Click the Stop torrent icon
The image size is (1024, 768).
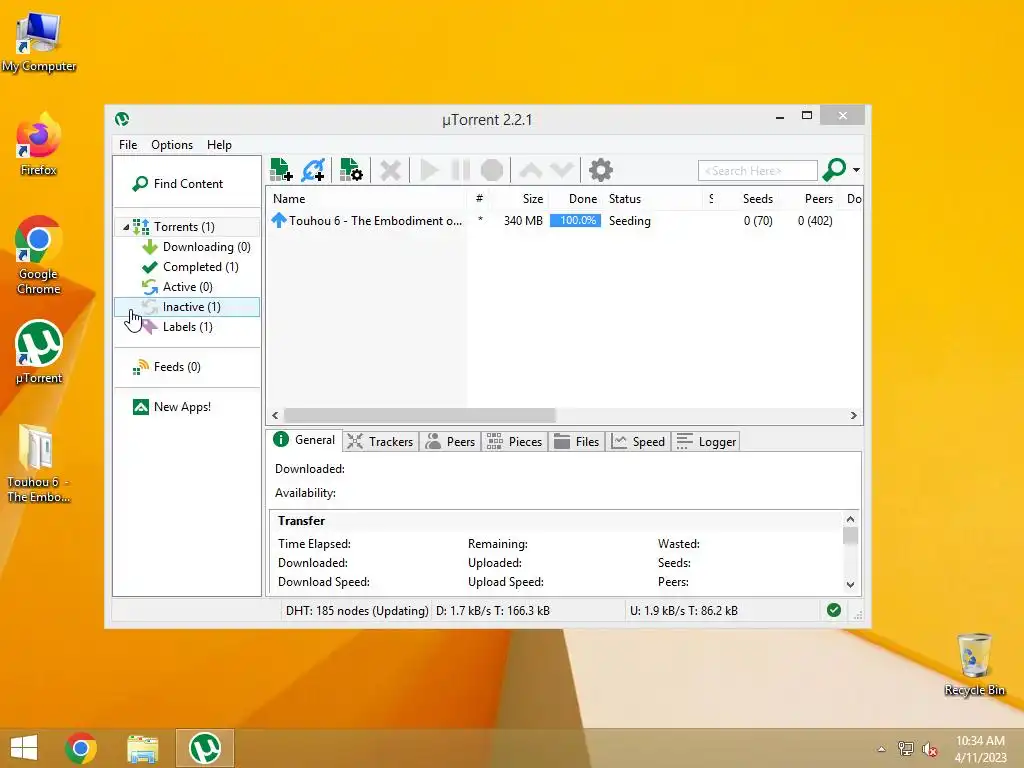[x=492, y=170]
